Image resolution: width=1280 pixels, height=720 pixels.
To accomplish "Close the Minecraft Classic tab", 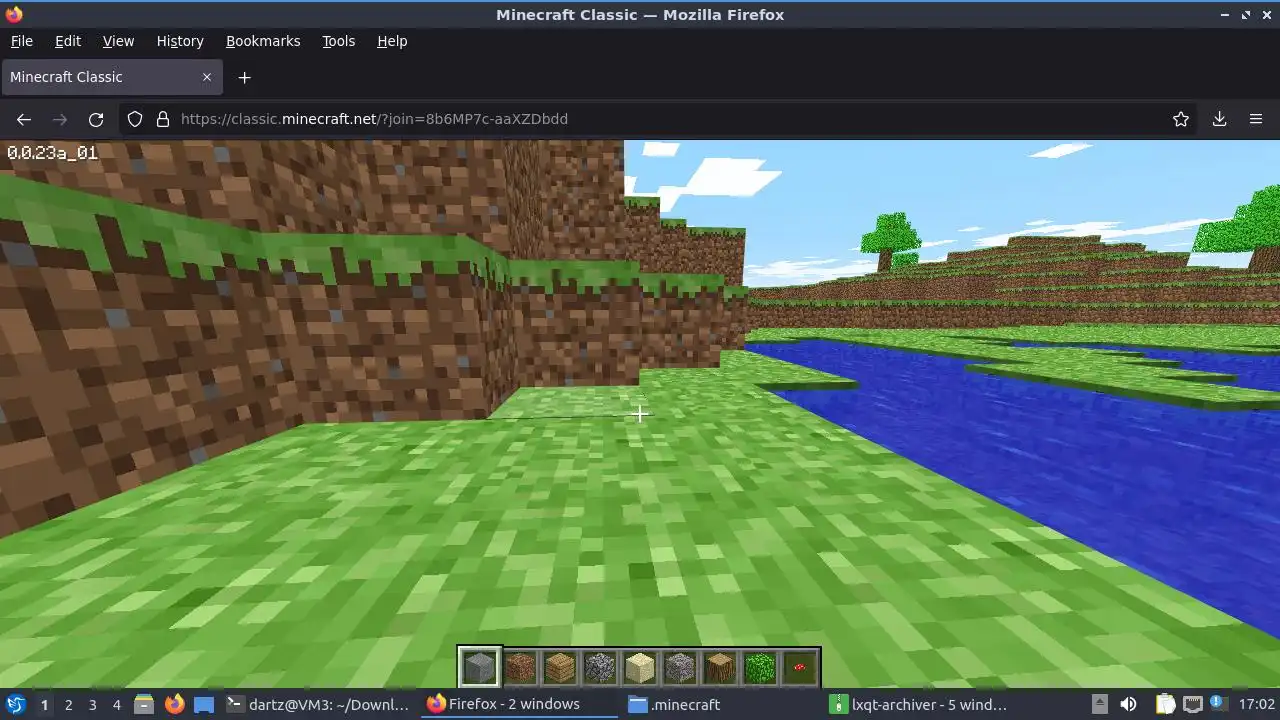I will click(207, 77).
